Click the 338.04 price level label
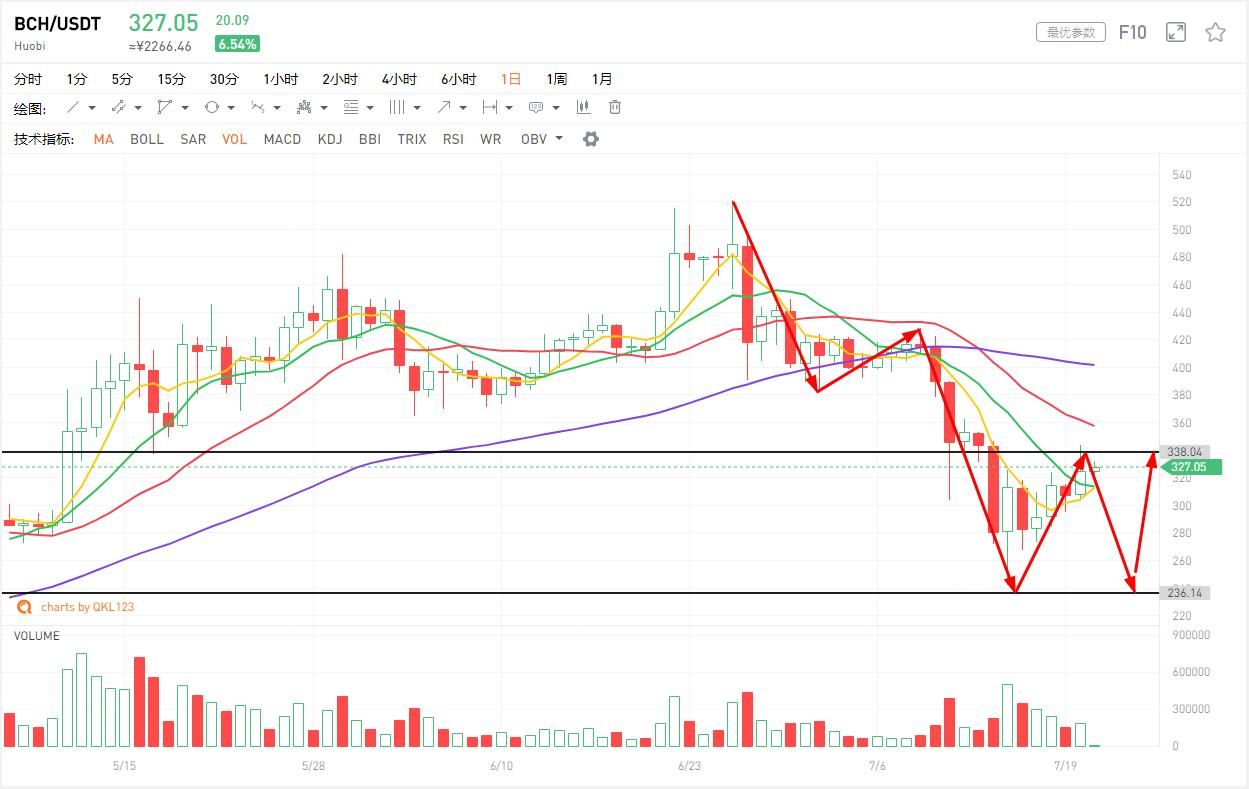 click(1183, 452)
